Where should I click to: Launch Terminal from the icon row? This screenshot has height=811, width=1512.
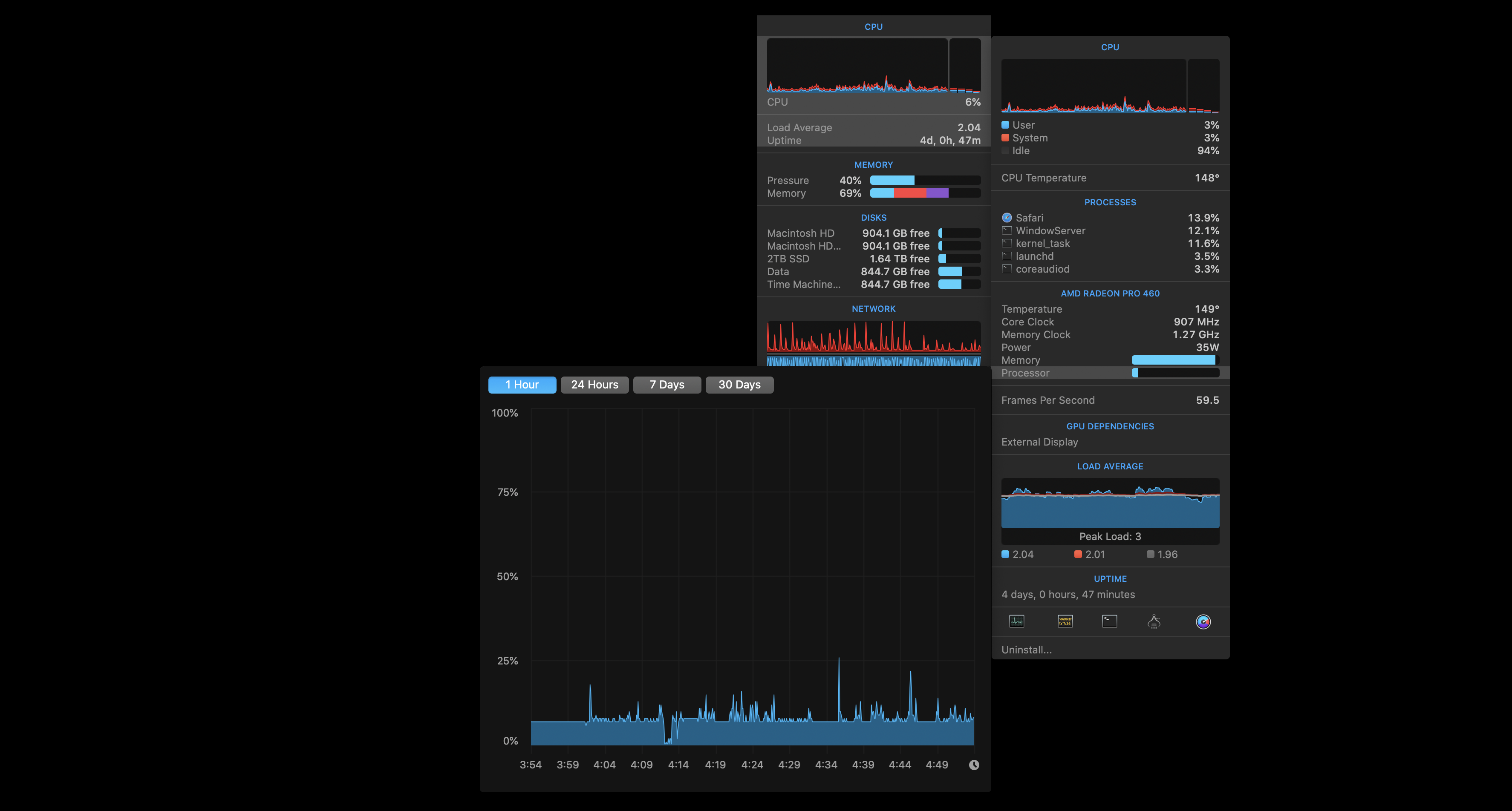click(x=1109, y=621)
